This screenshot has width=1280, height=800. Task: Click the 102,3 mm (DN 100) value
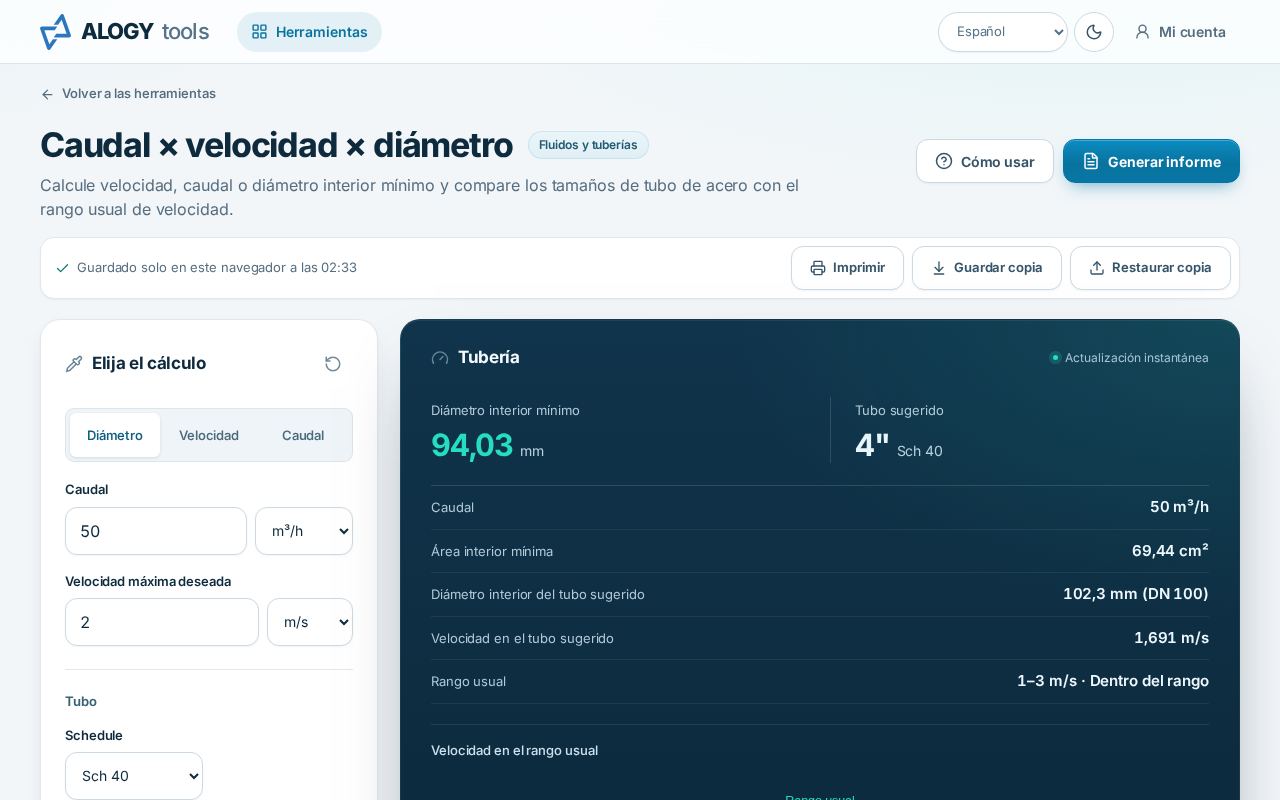[1136, 594]
